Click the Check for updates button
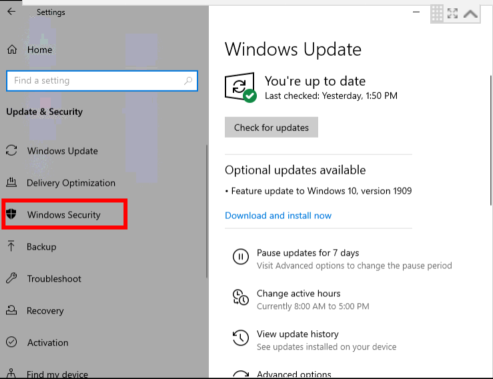 coord(271,127)
